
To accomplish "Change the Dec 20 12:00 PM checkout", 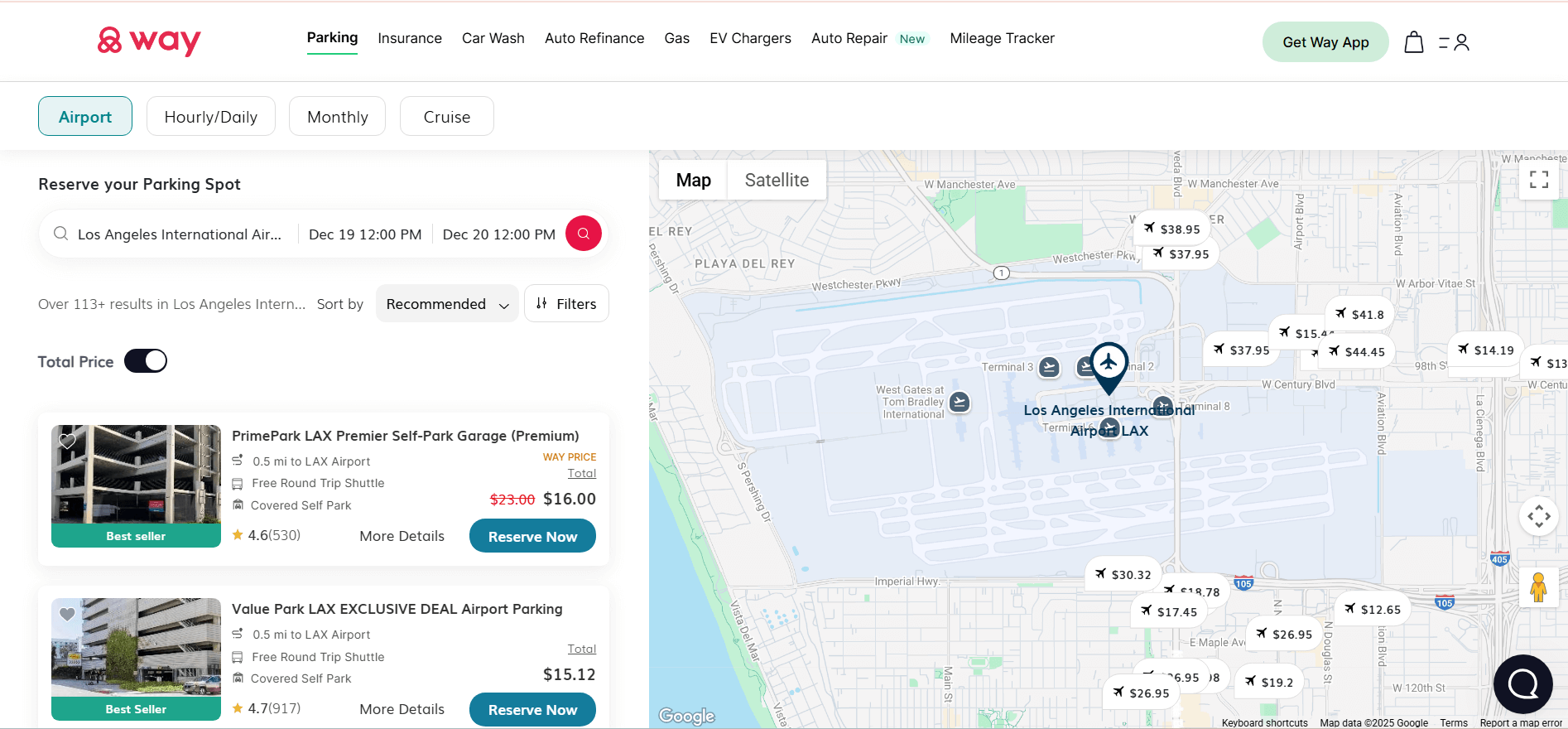I will pyautogui.click(x=499, y=234).
